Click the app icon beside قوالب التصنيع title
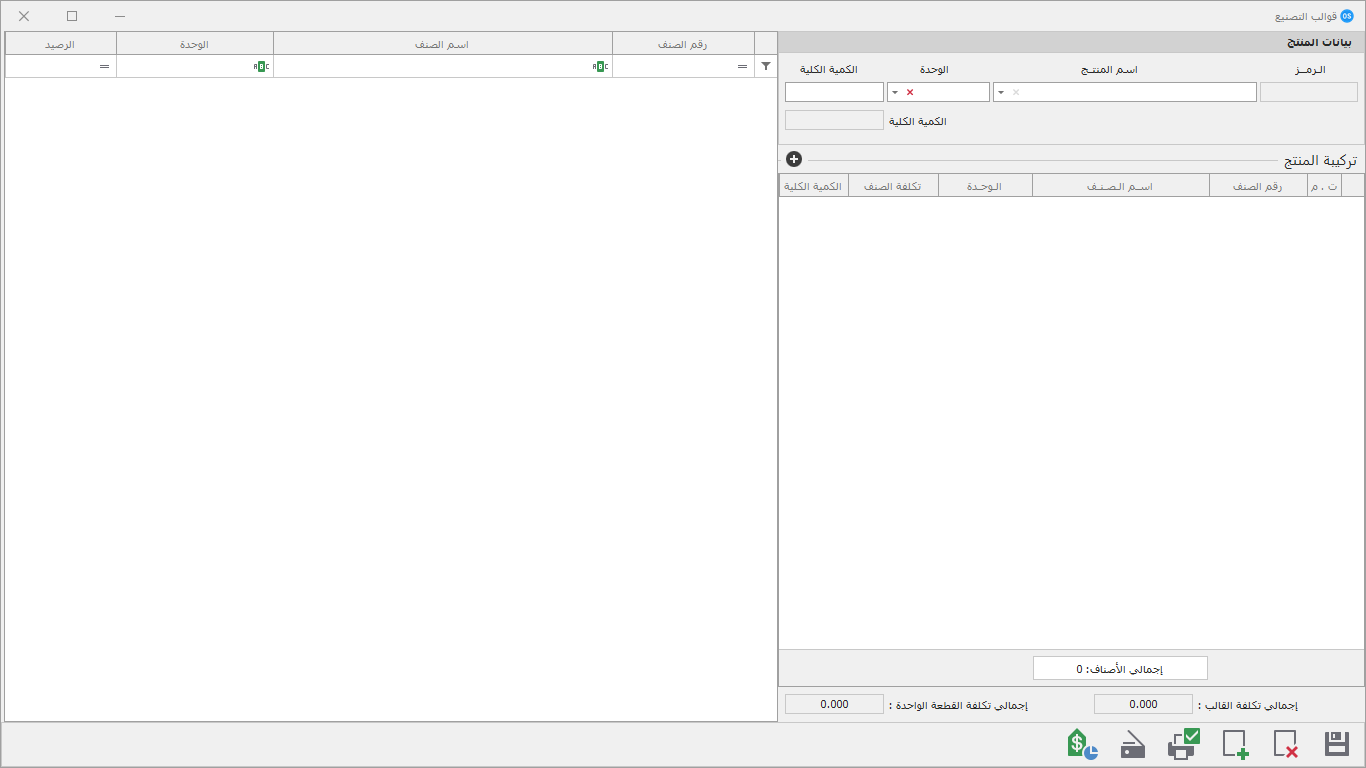The image size is (1366, 768). 1346,16
